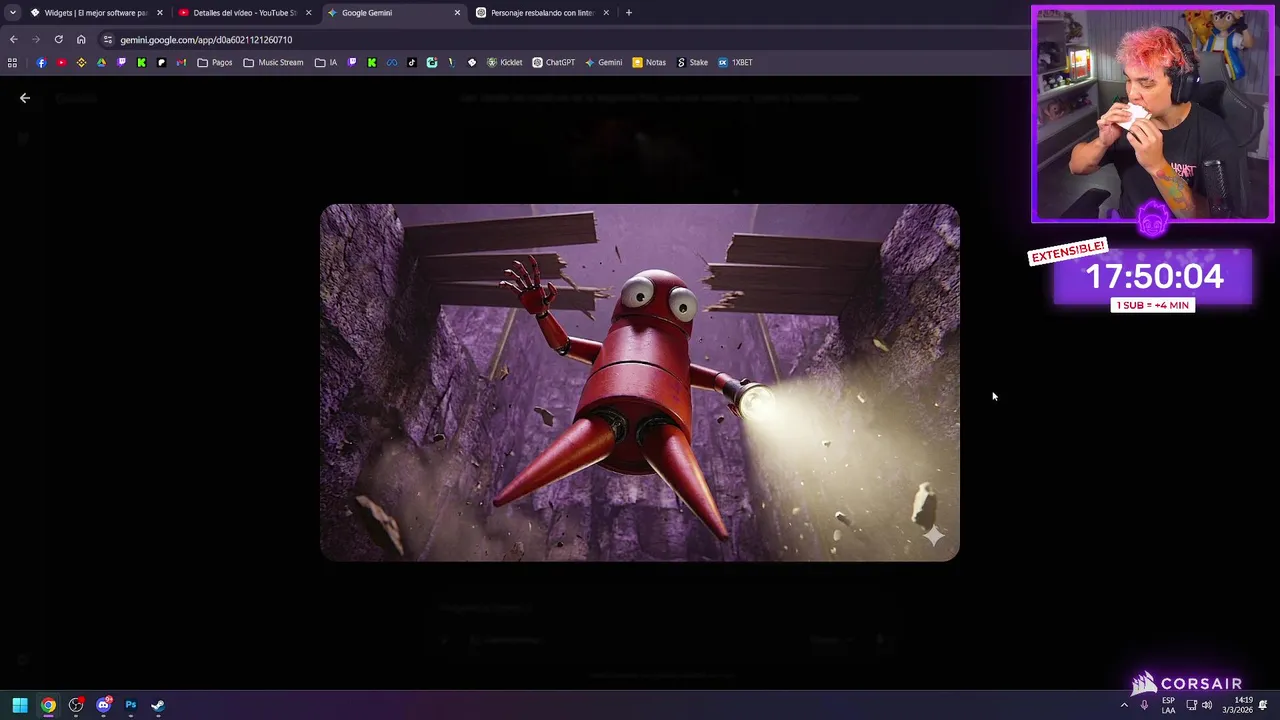Open the volume tray icon
The image size is (1280, 720).
[x=1207, y=705]
